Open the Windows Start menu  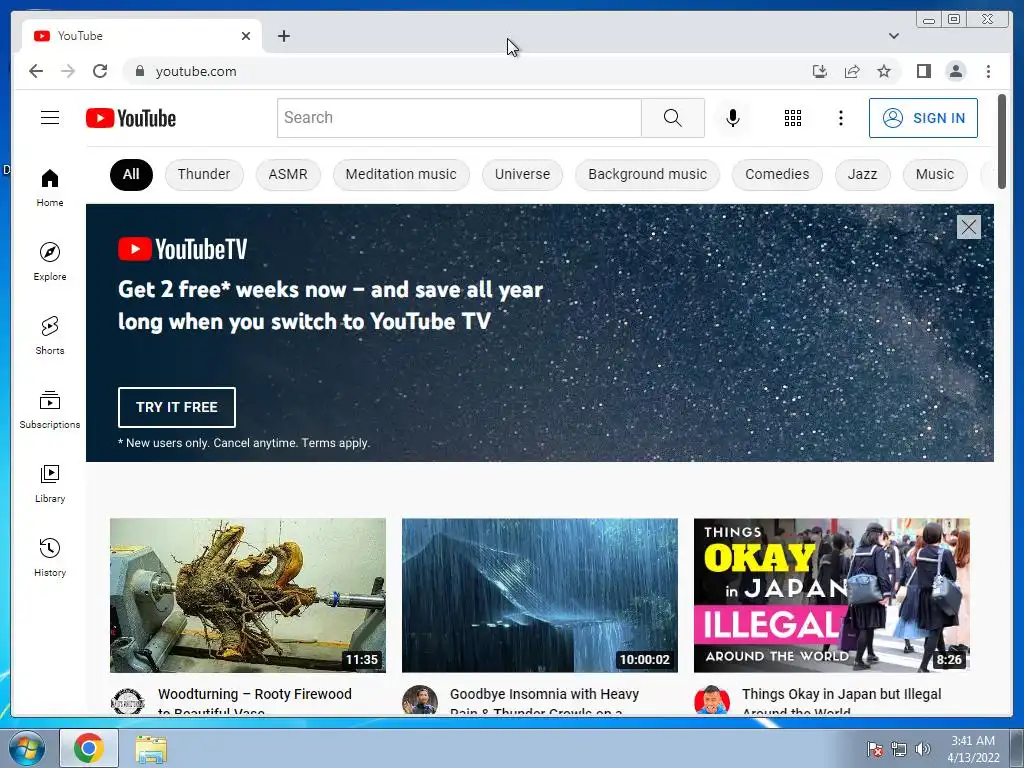pos(27,748)
